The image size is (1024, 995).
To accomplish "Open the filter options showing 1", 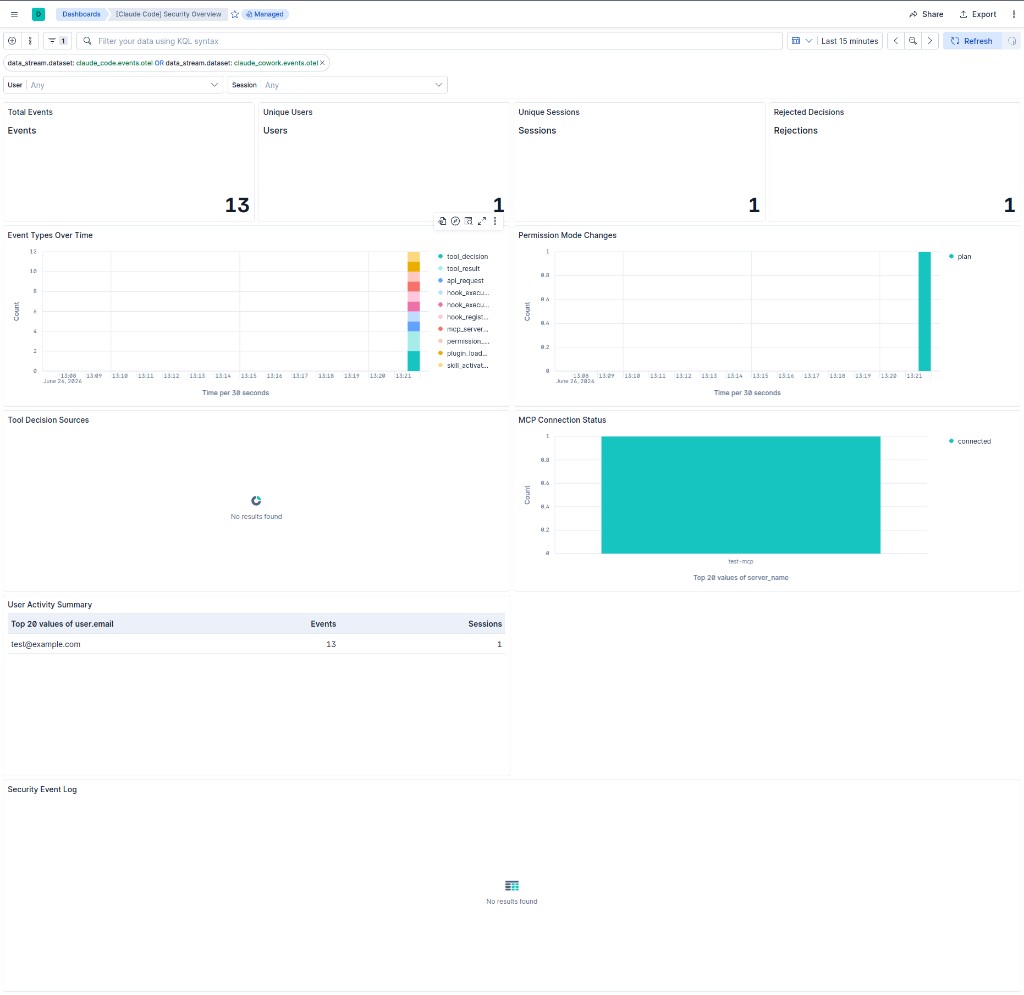I will click(57, 40).
